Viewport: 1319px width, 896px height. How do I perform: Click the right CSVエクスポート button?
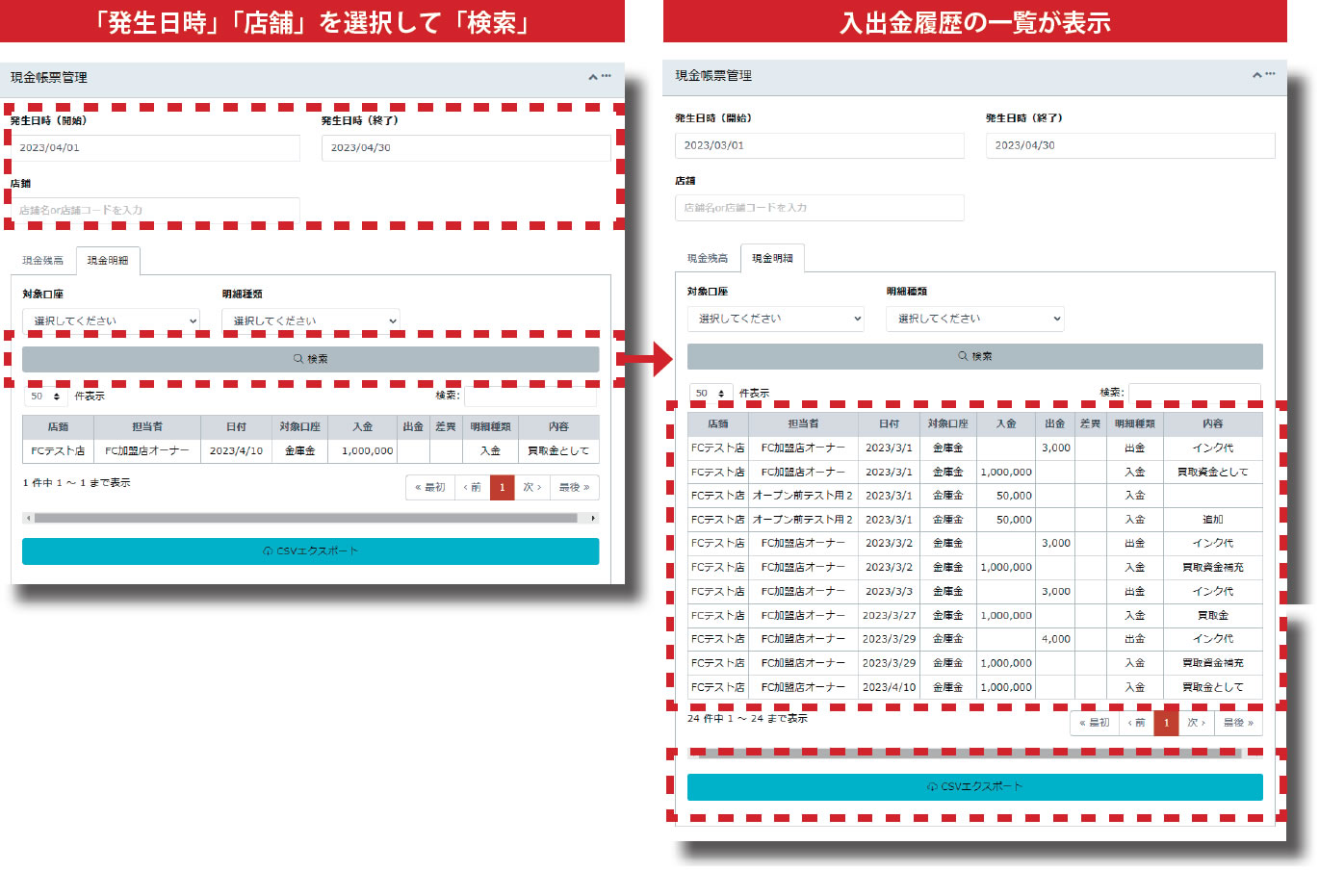[x=974, y=787]
